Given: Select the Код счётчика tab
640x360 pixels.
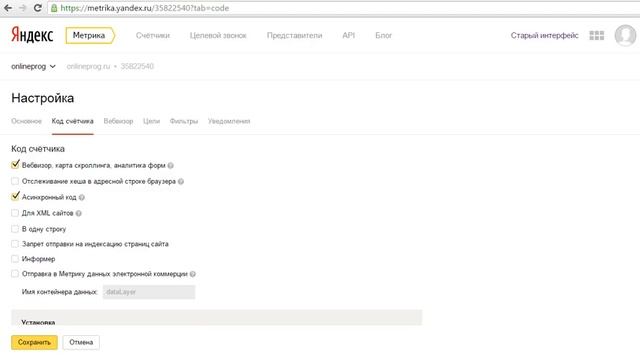Looking at the screenshot, I should [73, 121].
